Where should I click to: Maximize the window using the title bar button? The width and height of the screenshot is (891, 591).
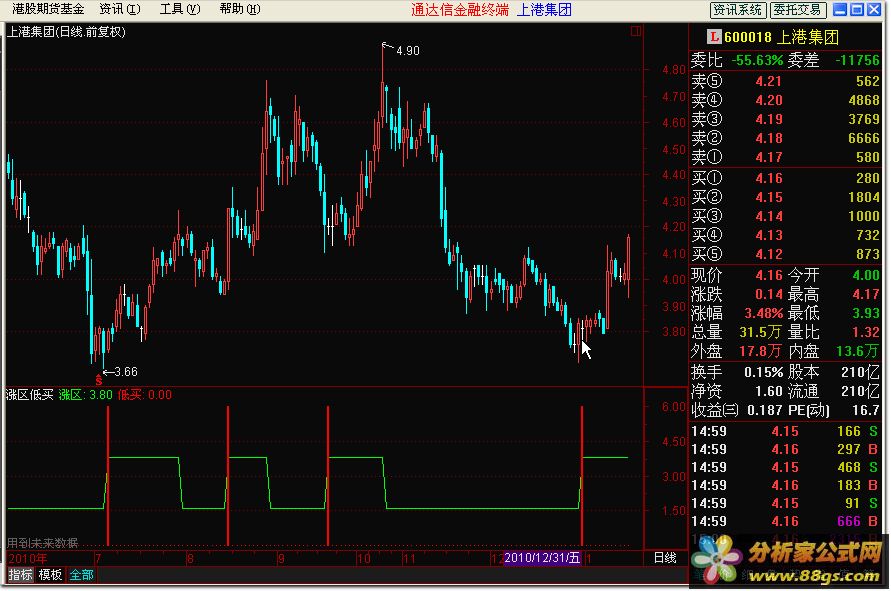tap(856, 9)
